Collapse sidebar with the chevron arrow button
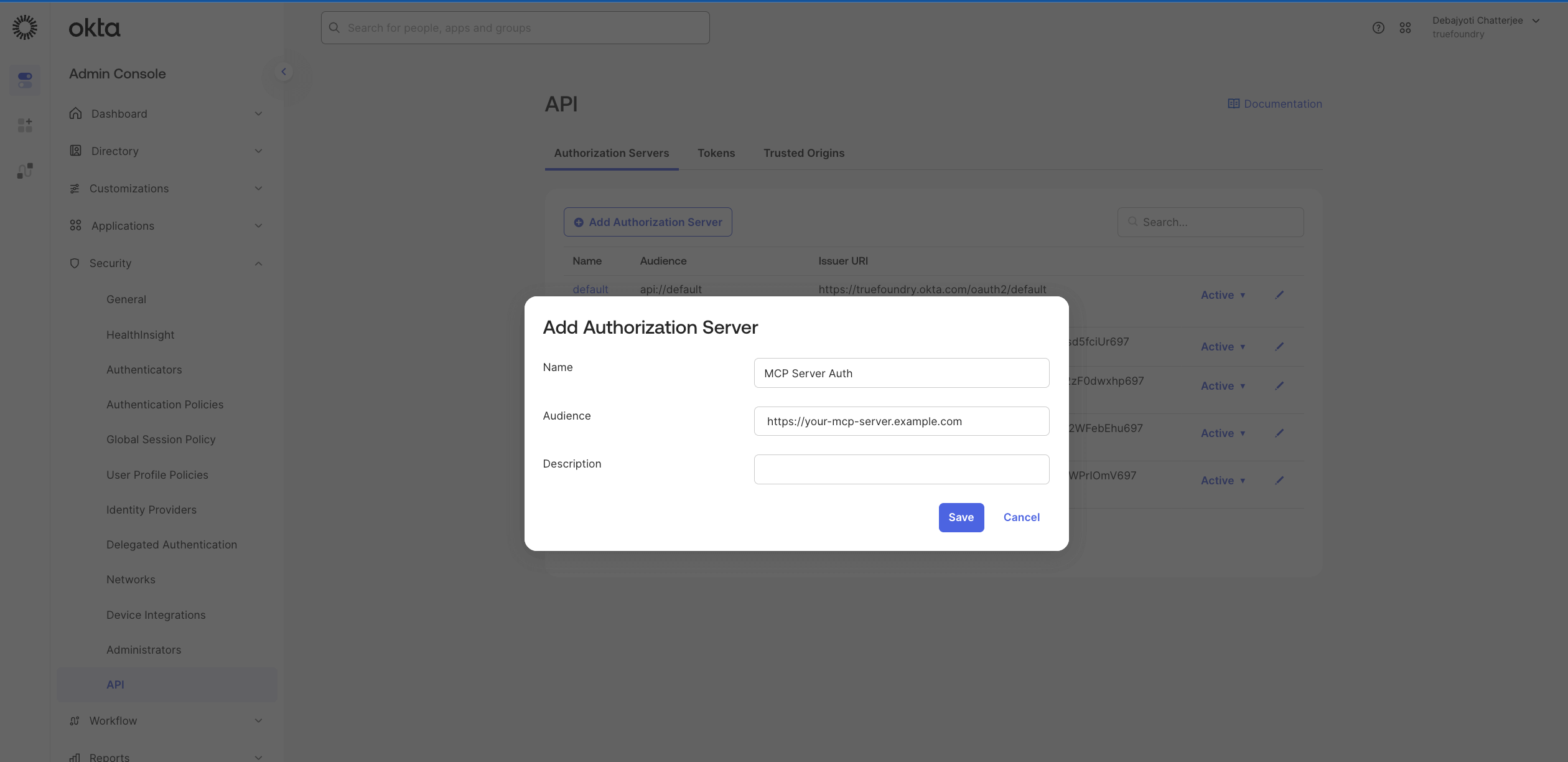 click(x=284, y=72)
